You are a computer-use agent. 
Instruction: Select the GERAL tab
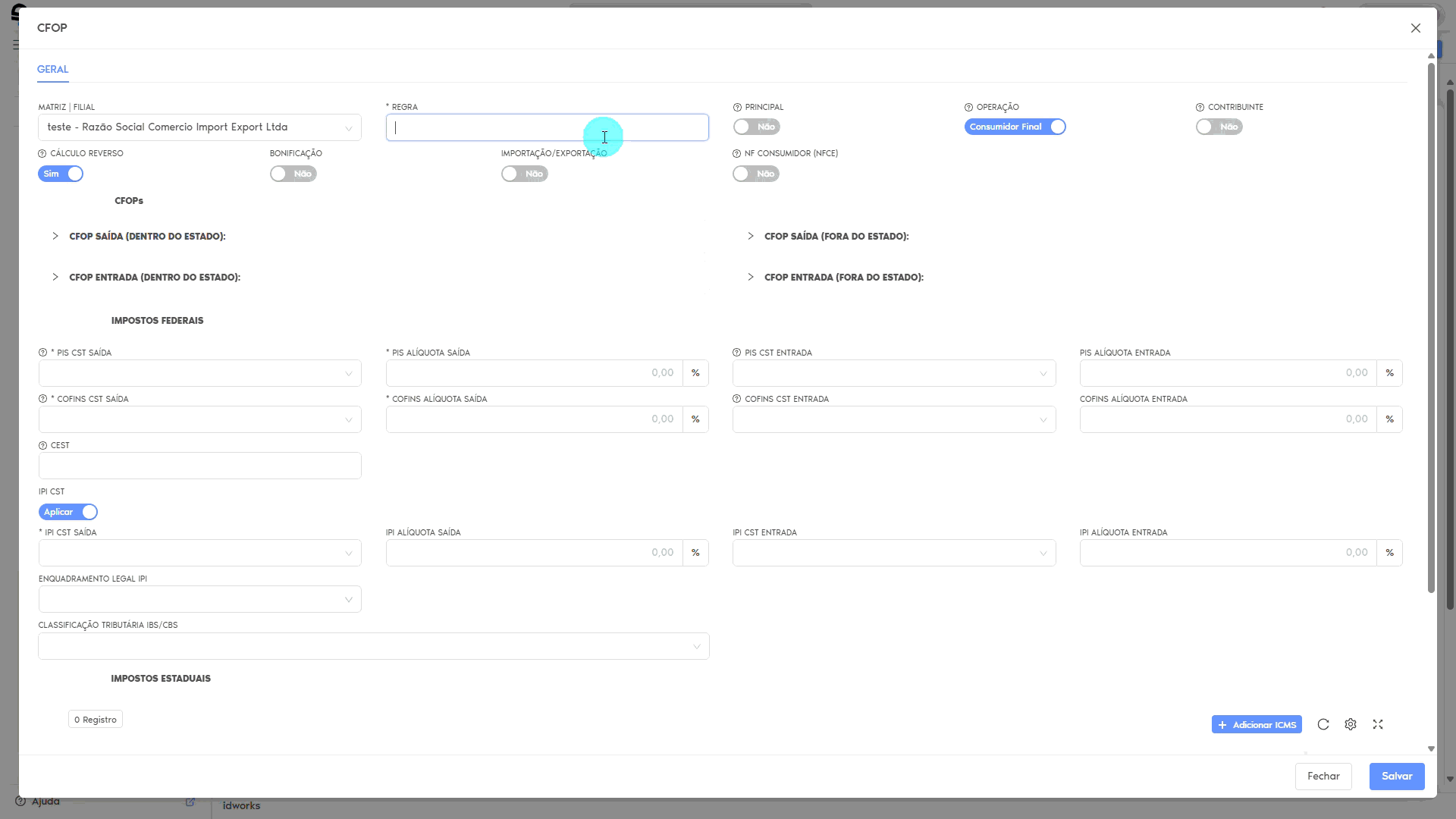[x=52, y=69]
